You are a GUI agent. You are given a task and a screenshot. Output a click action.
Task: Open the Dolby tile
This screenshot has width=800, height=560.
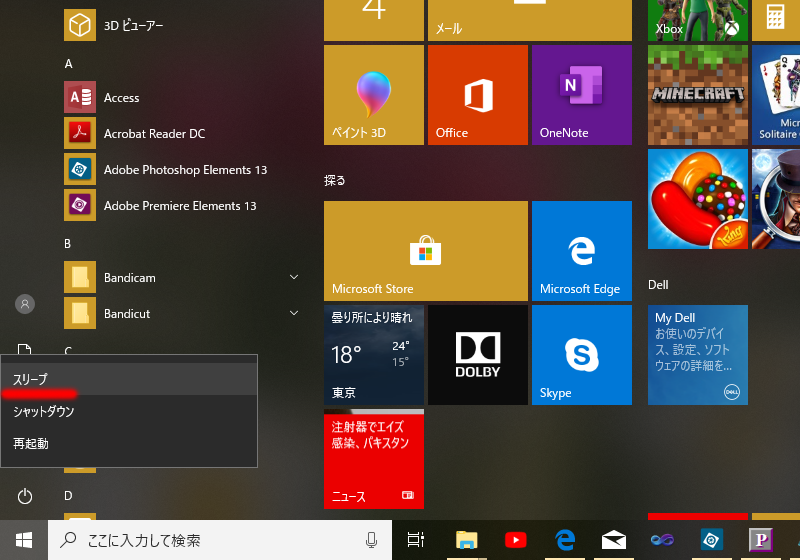pos(478,355)
